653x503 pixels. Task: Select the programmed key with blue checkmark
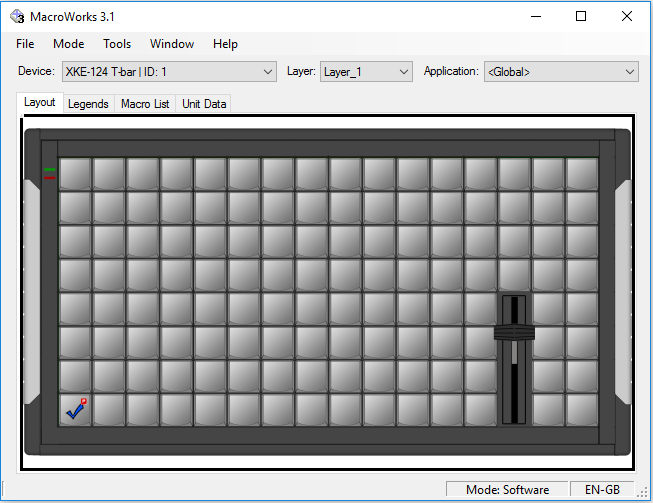coord(75,410)
